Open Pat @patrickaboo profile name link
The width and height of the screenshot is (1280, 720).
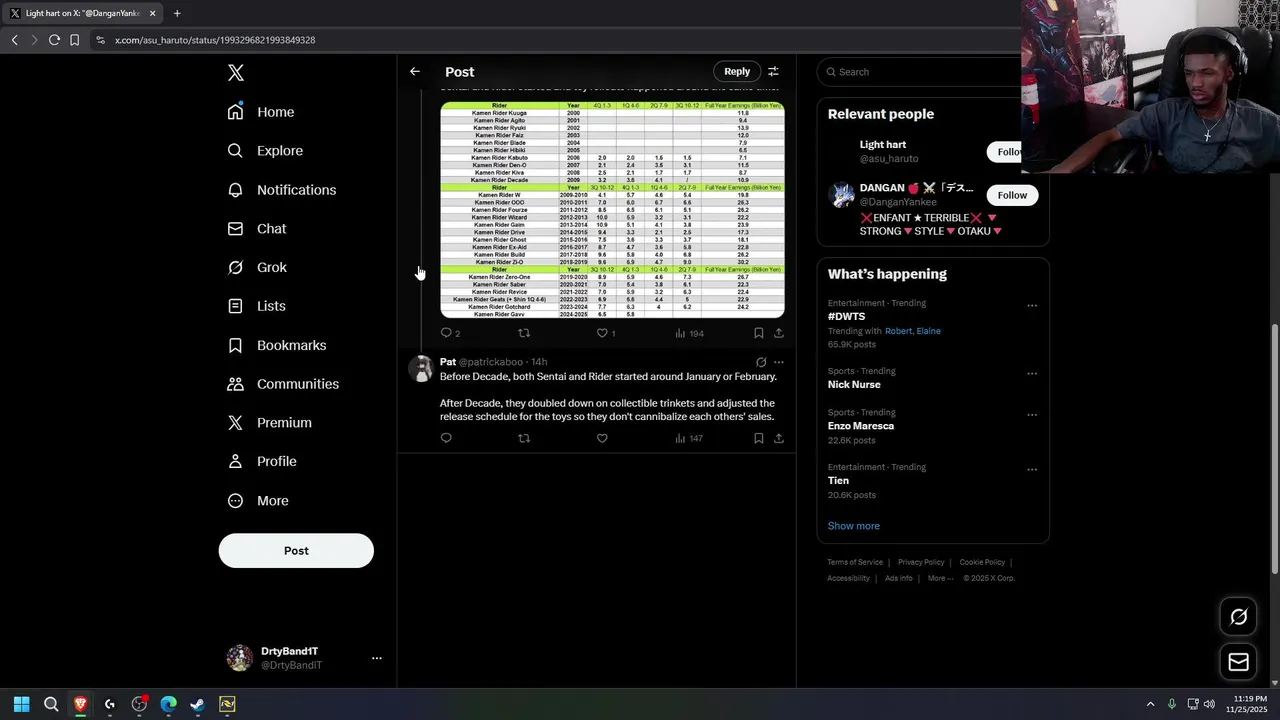click(x=481, y=362)
